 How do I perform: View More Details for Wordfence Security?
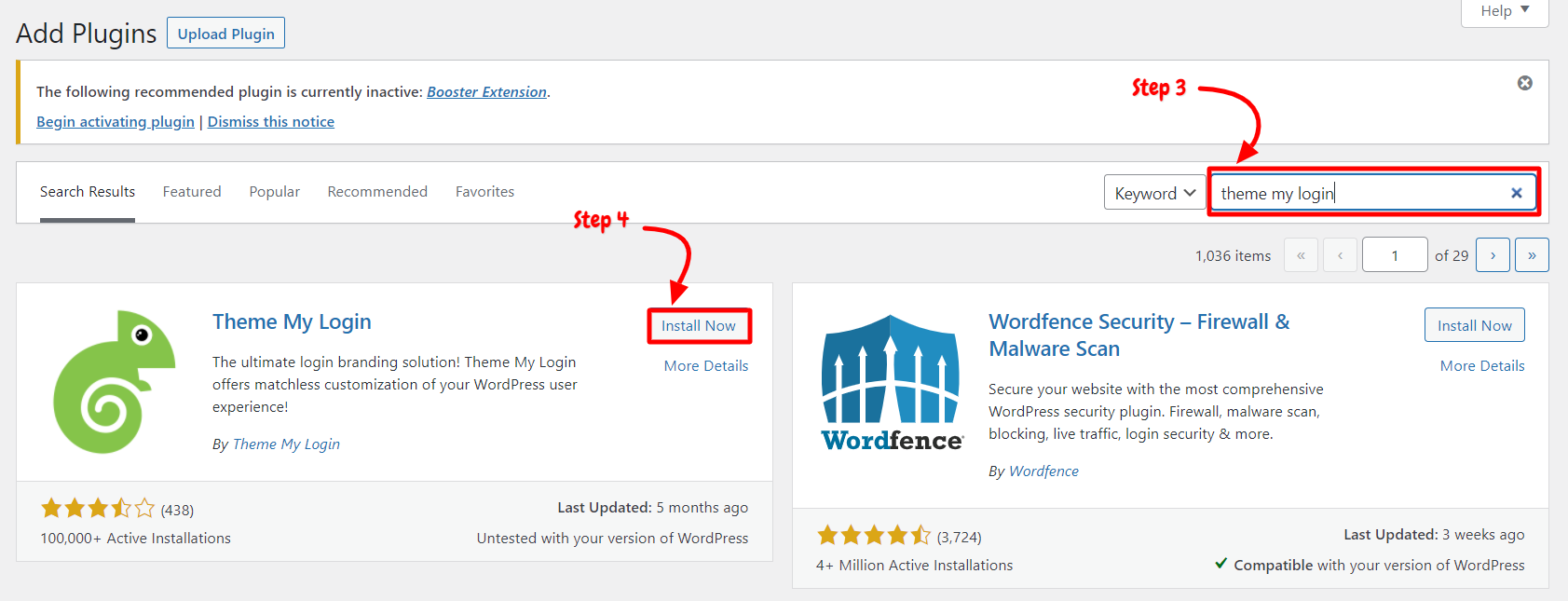(x=1482, y=366)
